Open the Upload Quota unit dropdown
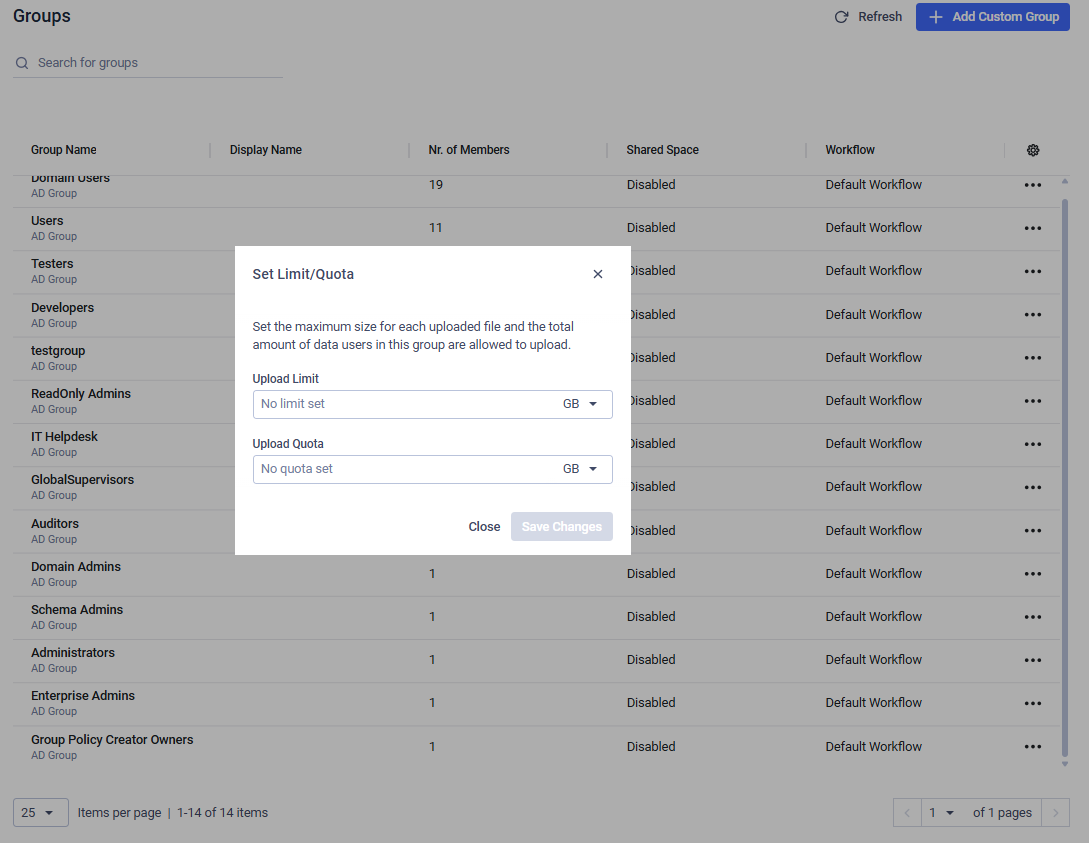This screenshot has width=1089, height=843. [581, 469]
